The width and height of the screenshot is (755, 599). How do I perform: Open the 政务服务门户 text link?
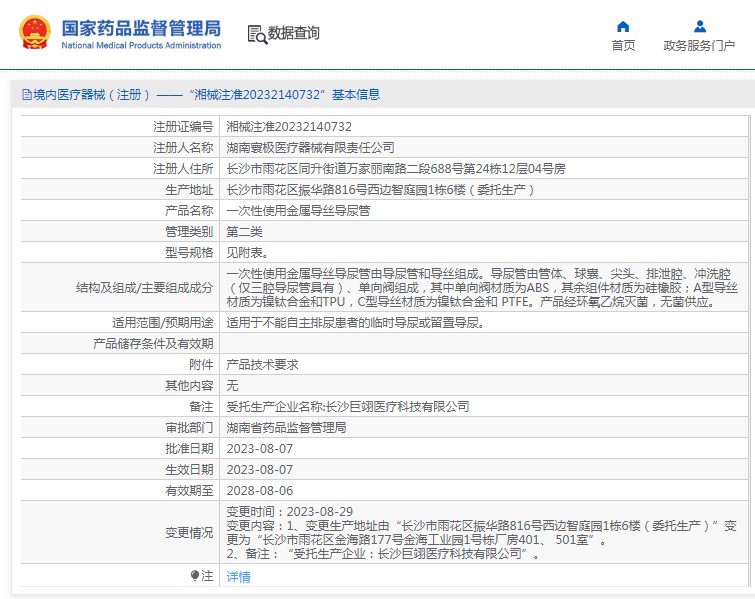click(699, 46)
